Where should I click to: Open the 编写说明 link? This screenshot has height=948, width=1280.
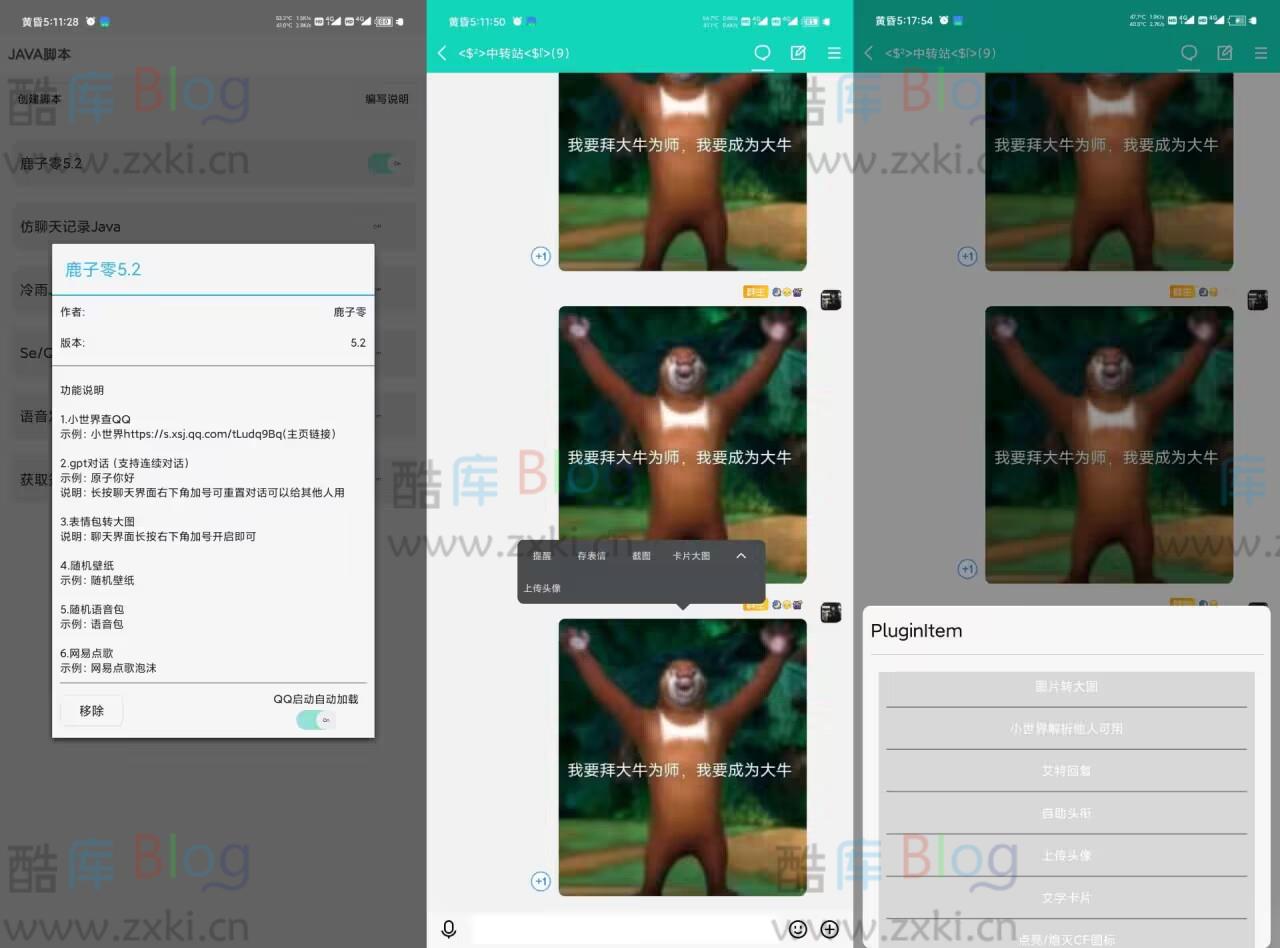(386, 99)
